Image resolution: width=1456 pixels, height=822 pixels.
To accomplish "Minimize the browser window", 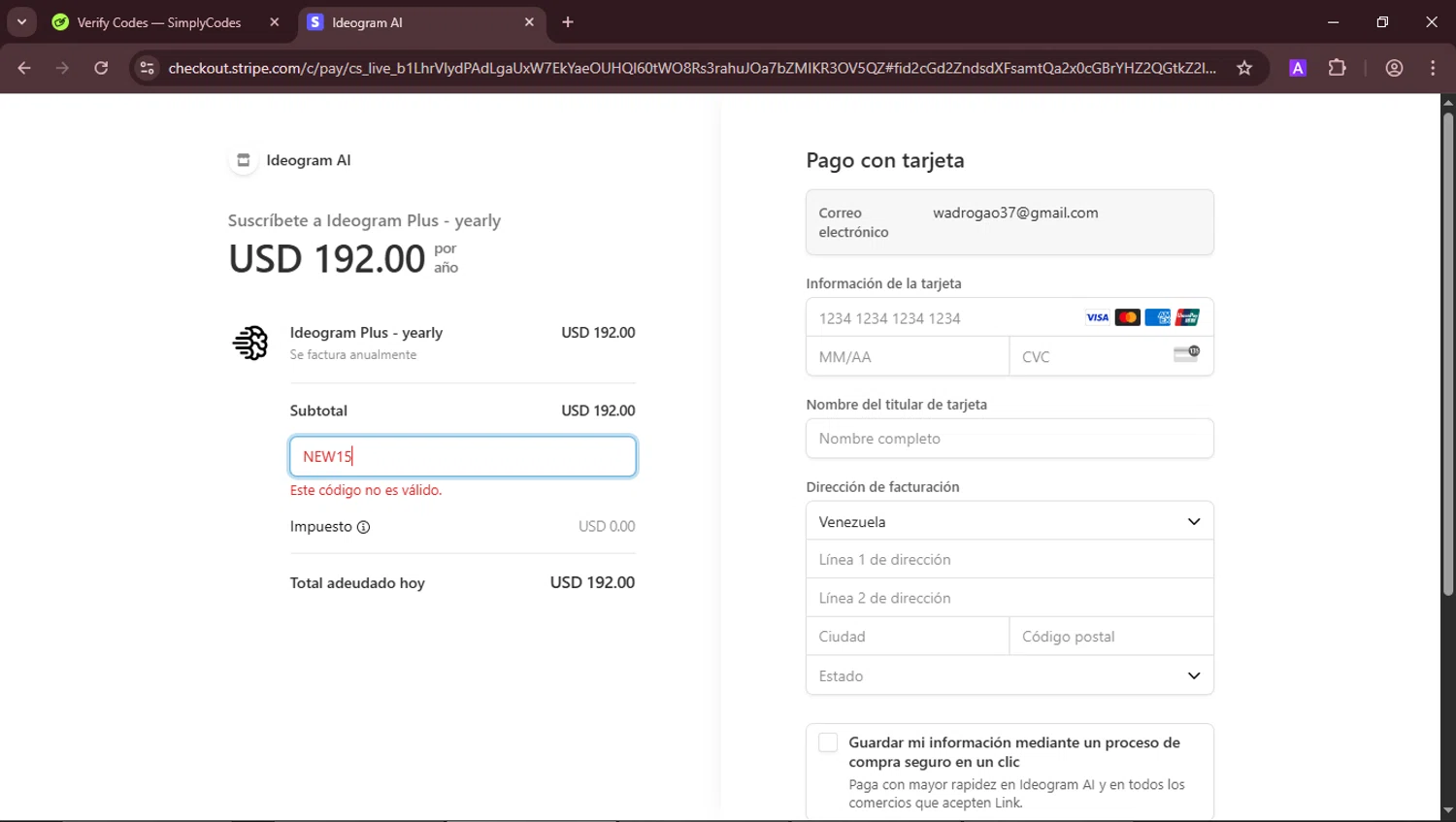I will tap(1333, 22).
